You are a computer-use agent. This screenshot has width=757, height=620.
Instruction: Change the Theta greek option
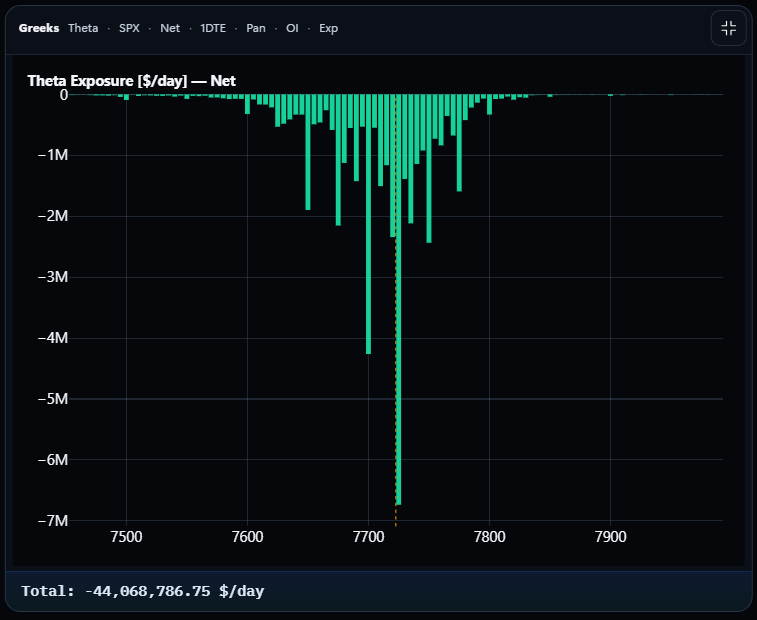pos(83,28)
